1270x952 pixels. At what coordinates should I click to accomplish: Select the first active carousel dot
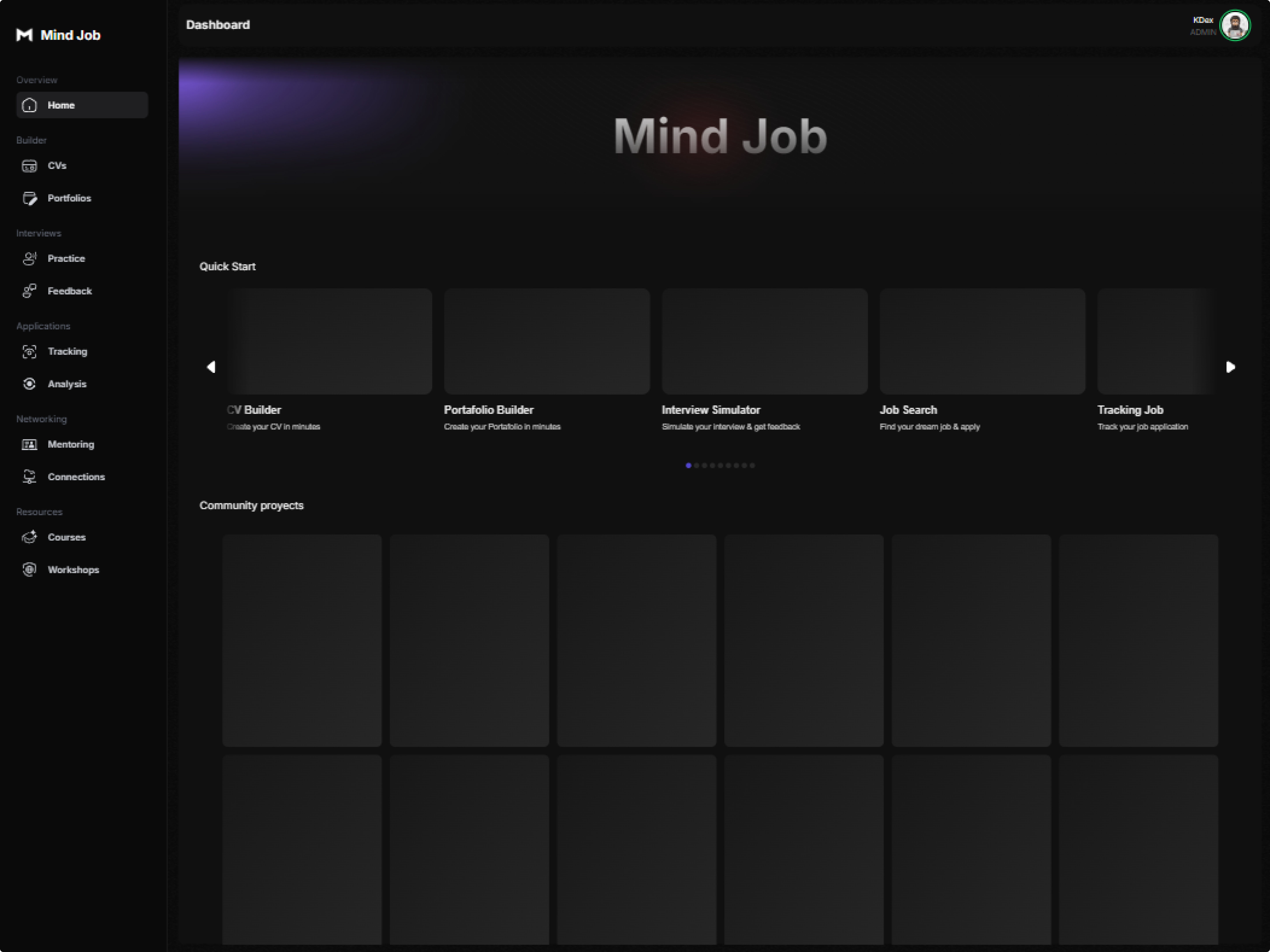688,465
